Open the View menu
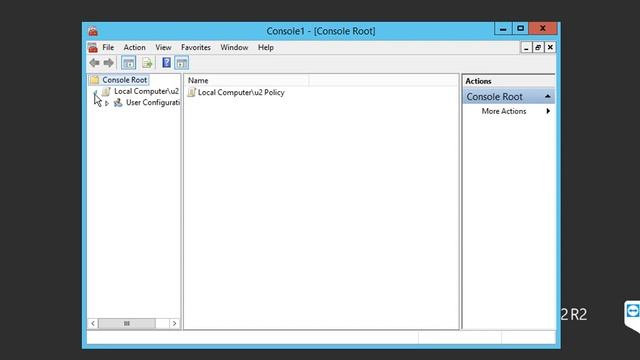Screen dimensions: 640x360 163,47
